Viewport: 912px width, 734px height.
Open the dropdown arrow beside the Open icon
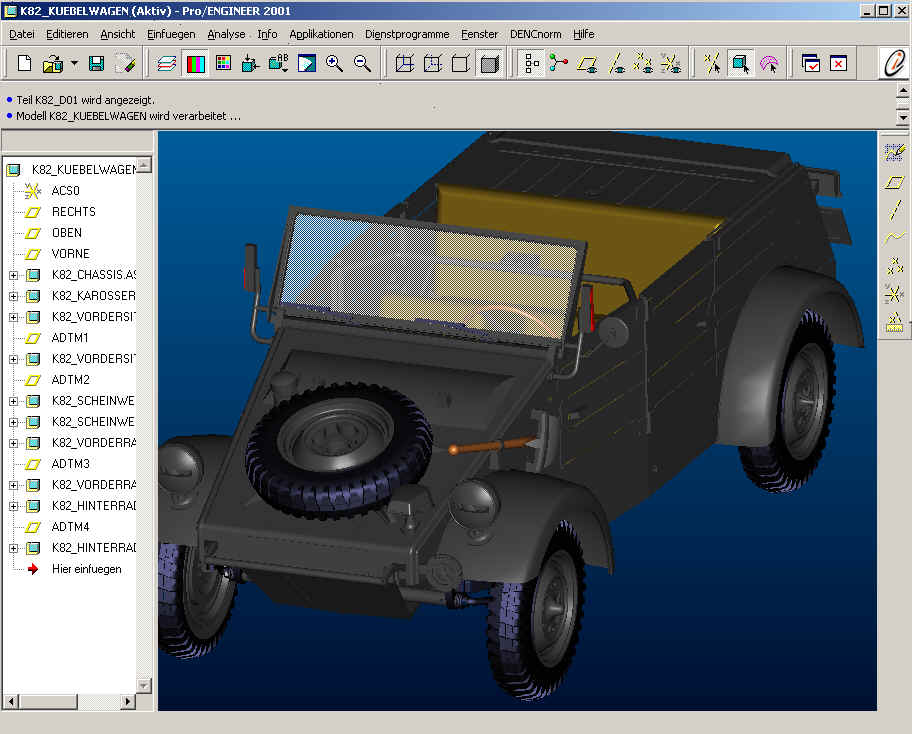pyautogui.click(x=74, y=63)
